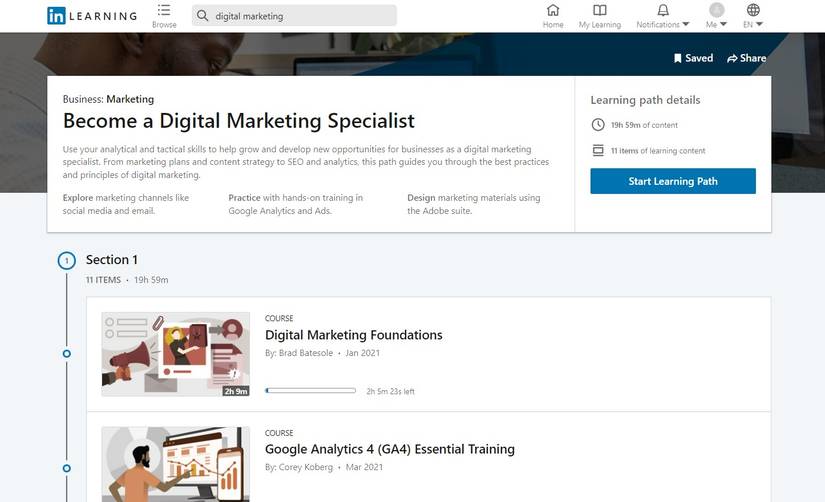The height and width of the screenshot is (502, 825).
Task: Open the Google Analytics 4 course thumbnail
Action: [176, 465]
